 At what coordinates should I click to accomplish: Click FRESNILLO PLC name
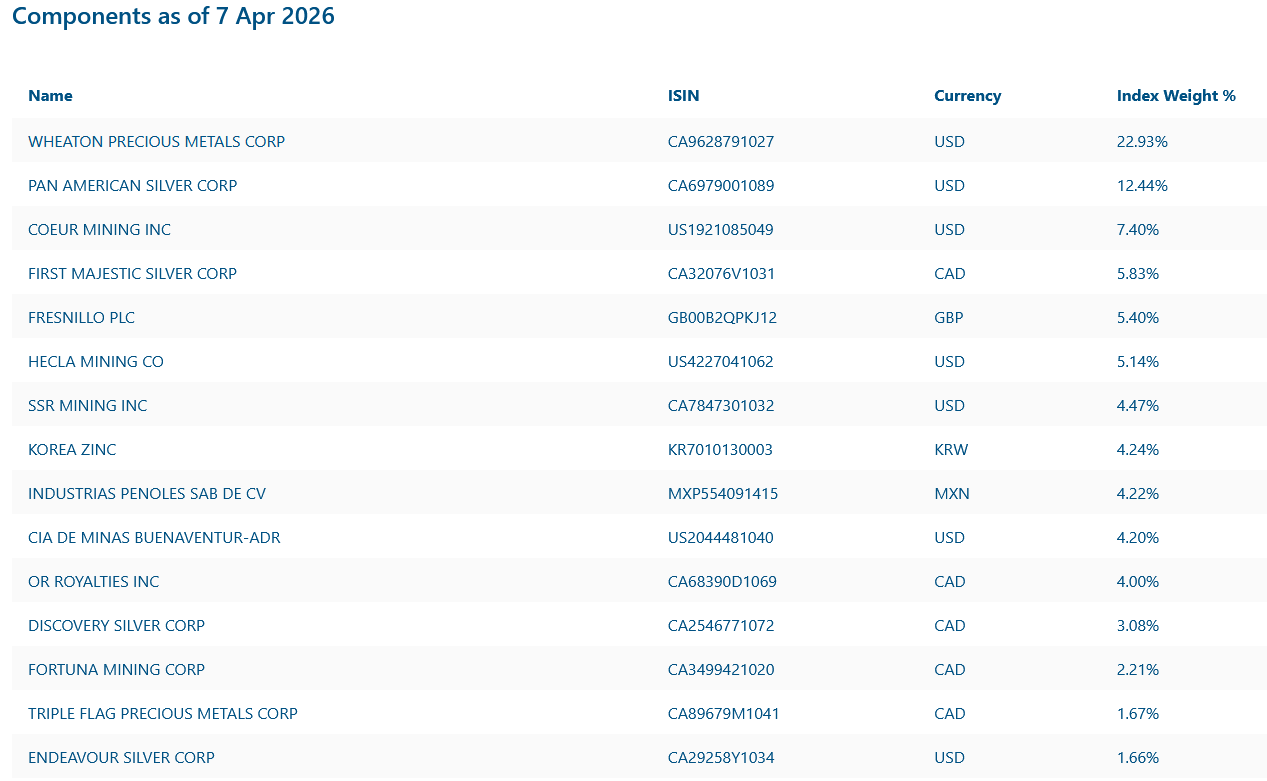point(81,318)
